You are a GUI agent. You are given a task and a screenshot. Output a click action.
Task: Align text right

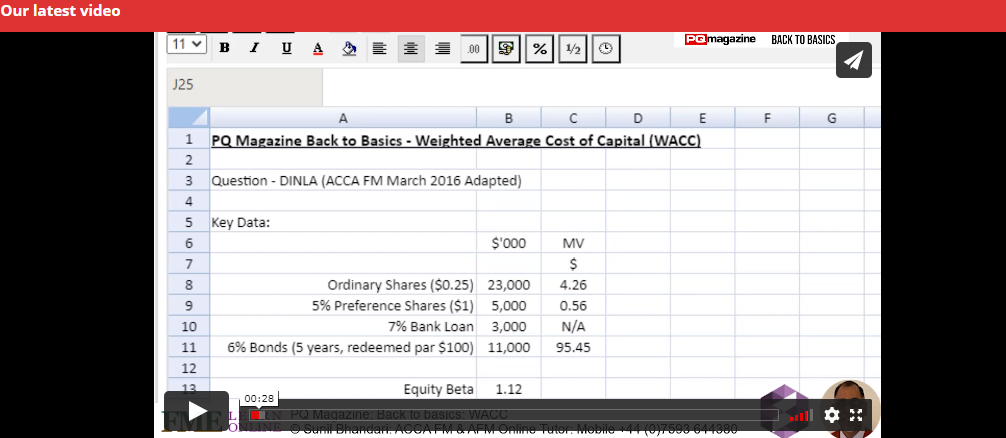(x=443, y=49)
